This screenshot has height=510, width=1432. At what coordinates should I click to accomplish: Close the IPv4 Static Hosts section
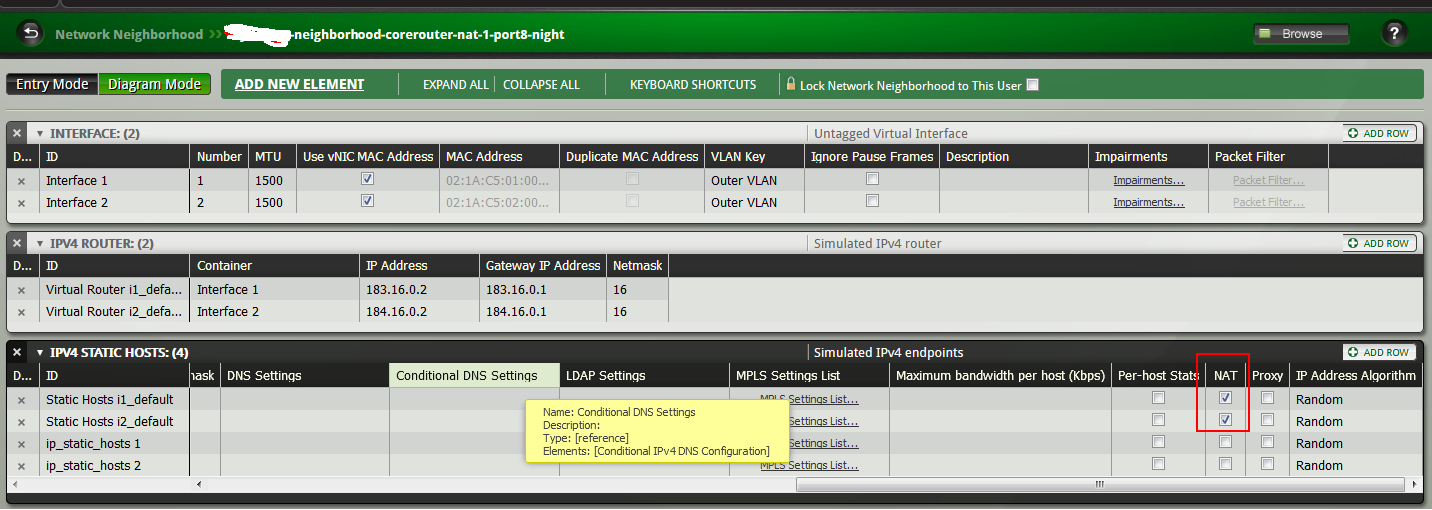(x=17, y=352)
